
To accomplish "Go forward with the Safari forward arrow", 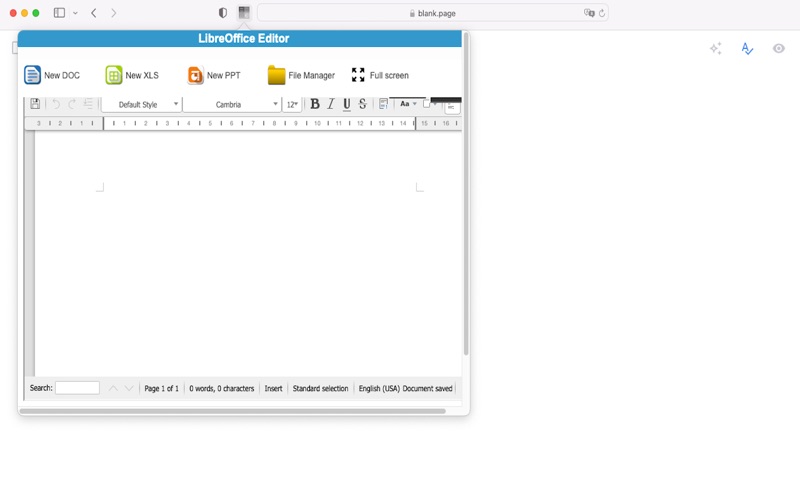I will tap(113, 13).
